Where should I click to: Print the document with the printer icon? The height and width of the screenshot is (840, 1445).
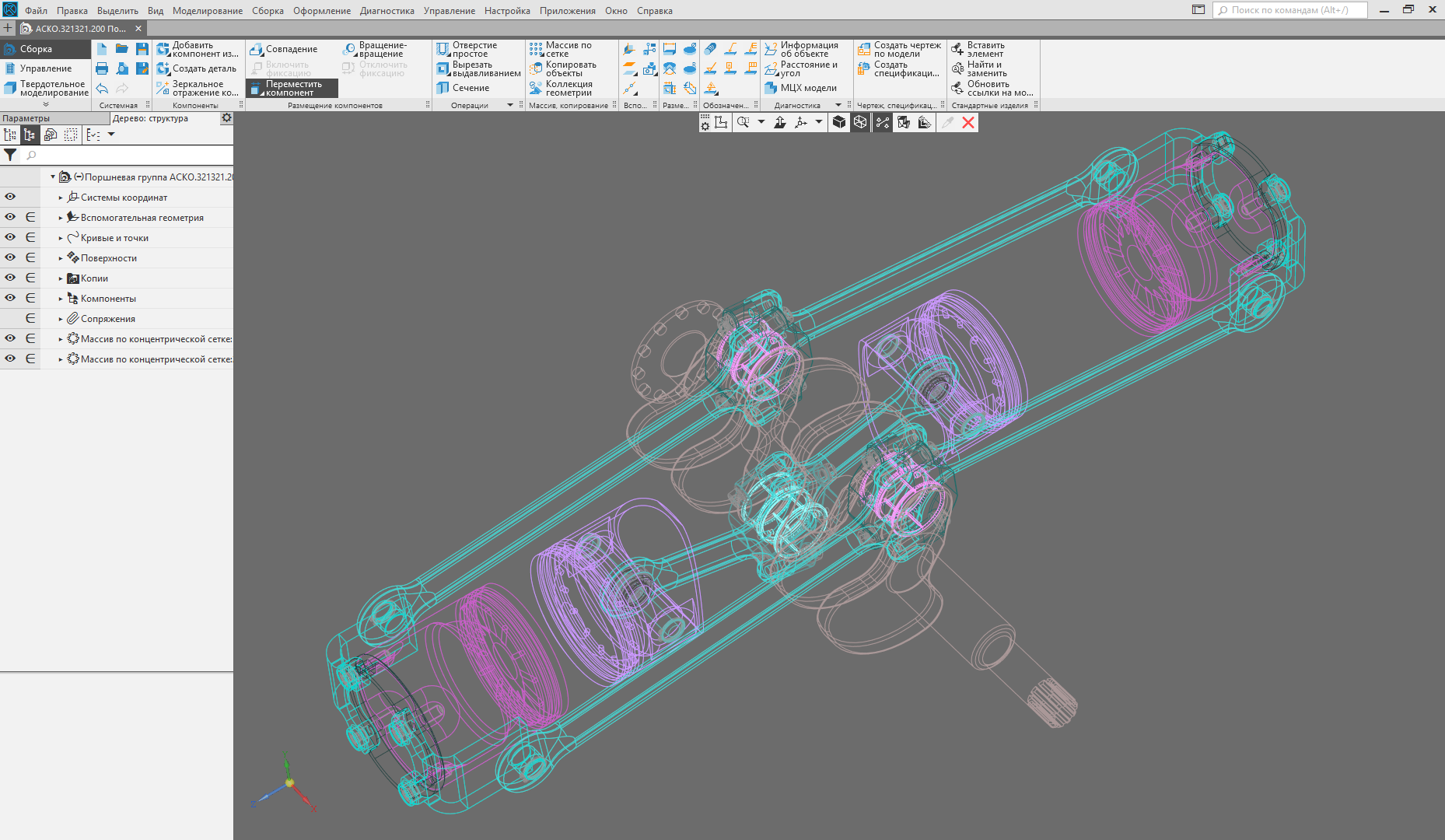pyautogui.click(x=102, y=68)
